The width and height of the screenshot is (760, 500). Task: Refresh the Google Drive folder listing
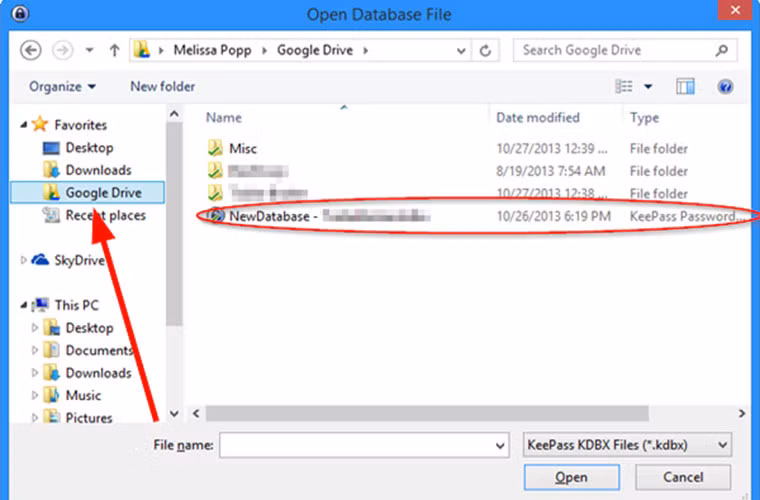(486, 50)
